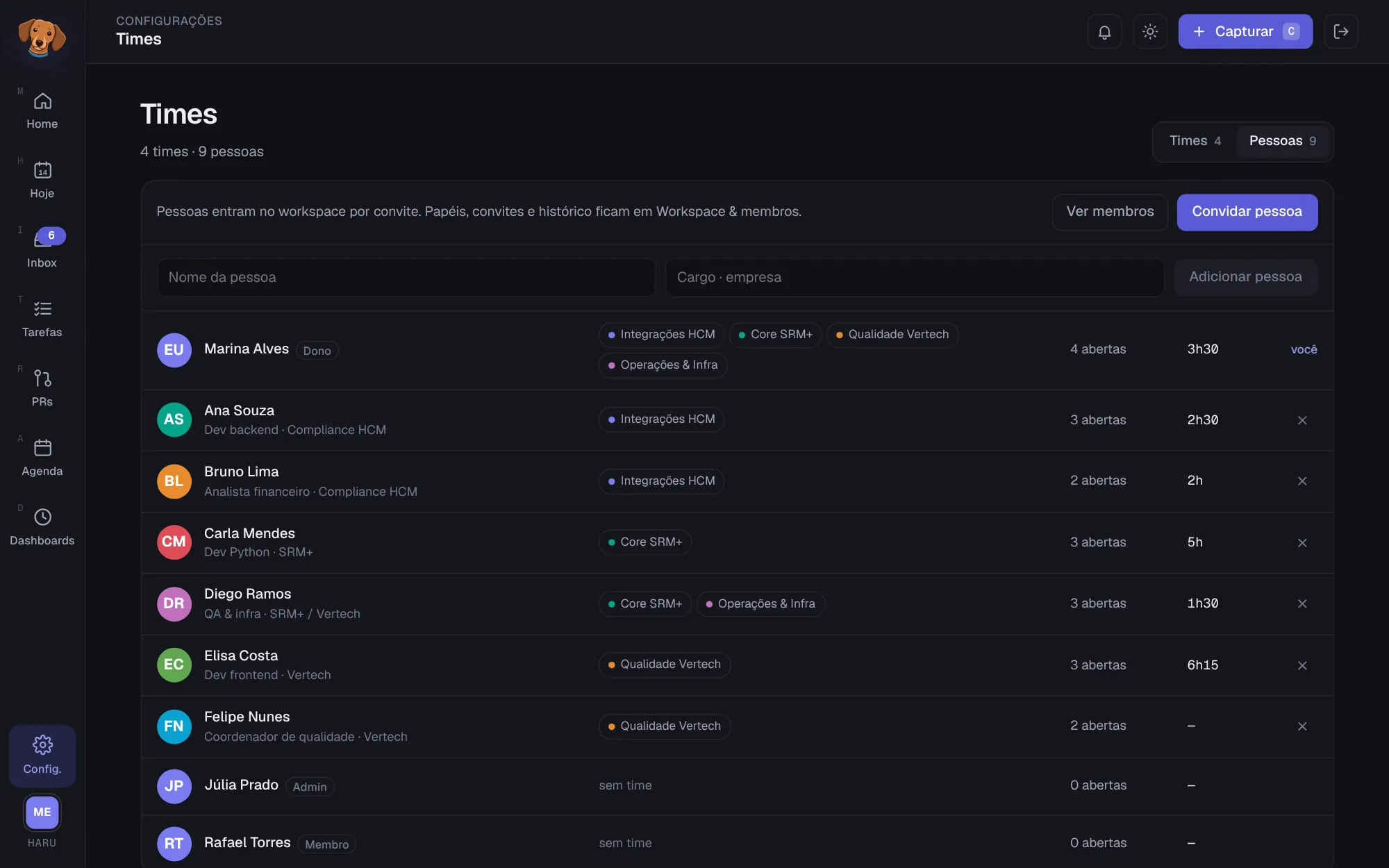Click Felipe Nunes FN avatar
The width and height of the screenshot is (1389, 868).
click(174, 726)
